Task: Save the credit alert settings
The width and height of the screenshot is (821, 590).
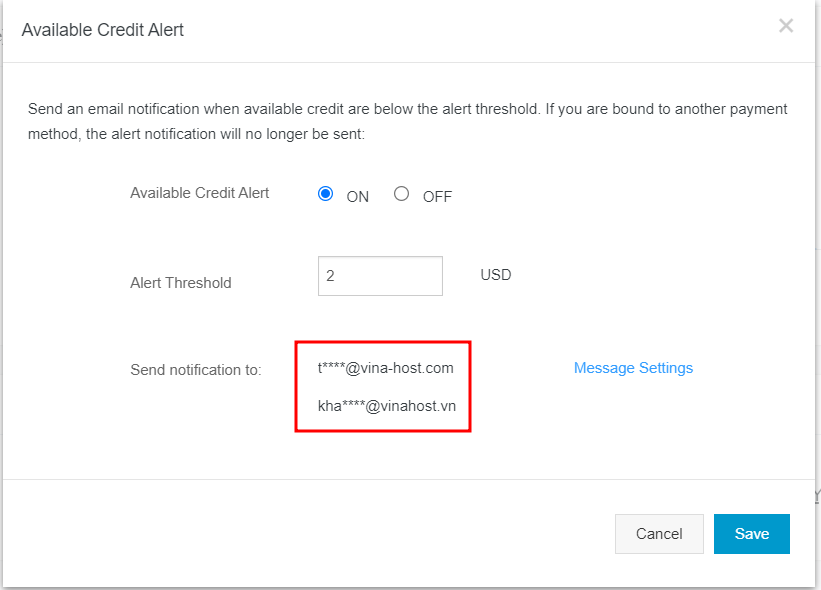Action: 751,534
